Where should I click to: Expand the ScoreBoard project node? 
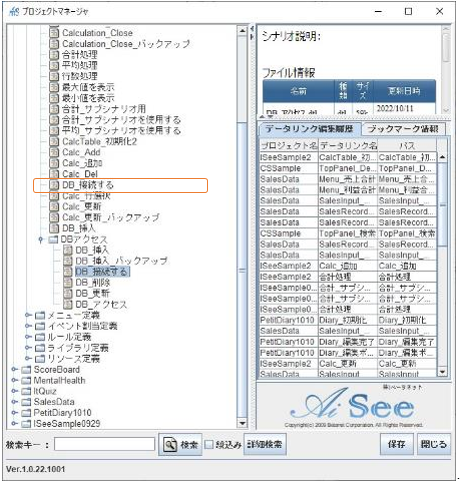14,369
